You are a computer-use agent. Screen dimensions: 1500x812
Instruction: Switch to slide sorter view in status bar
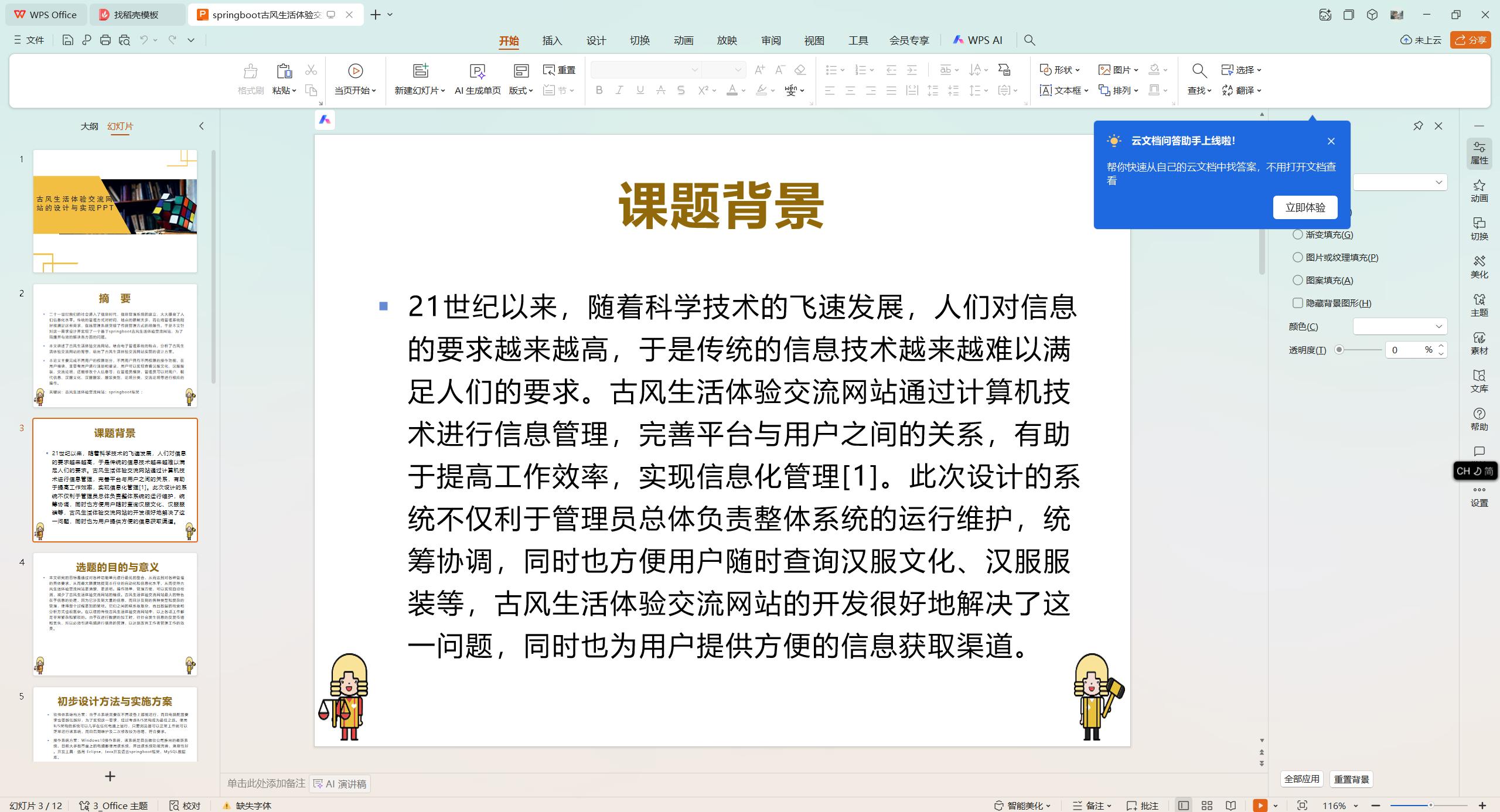point(1206,805)
